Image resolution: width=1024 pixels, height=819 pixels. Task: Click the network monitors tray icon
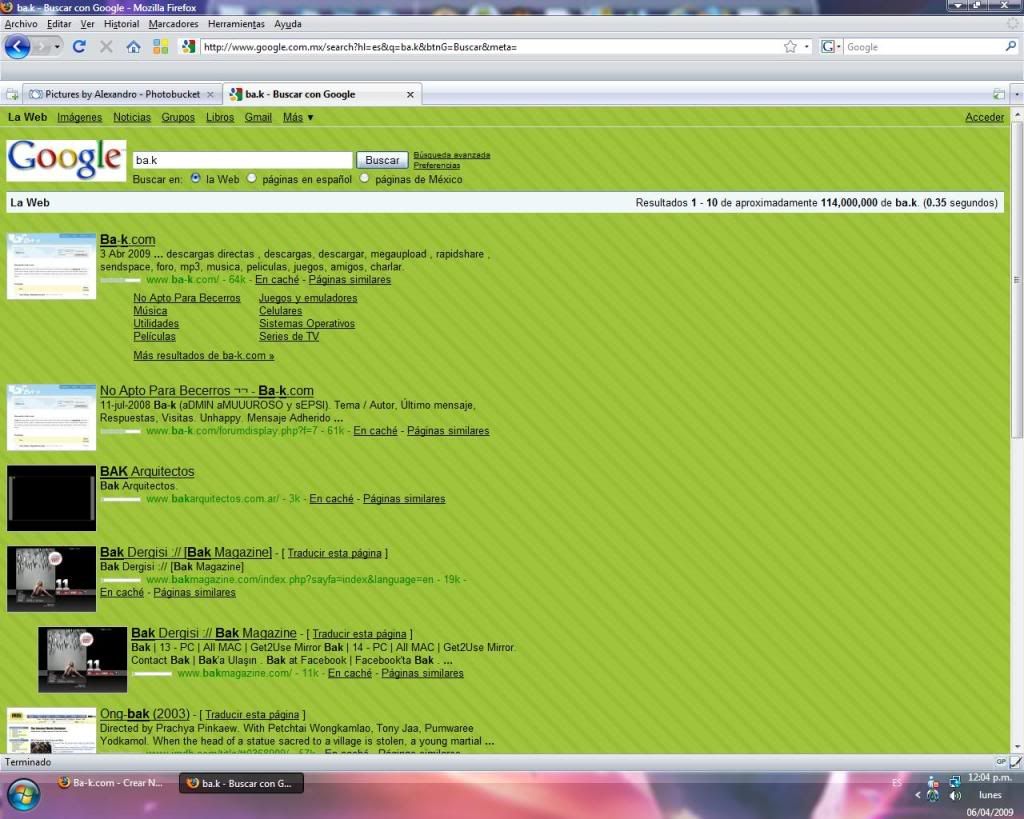click(955, 780)
